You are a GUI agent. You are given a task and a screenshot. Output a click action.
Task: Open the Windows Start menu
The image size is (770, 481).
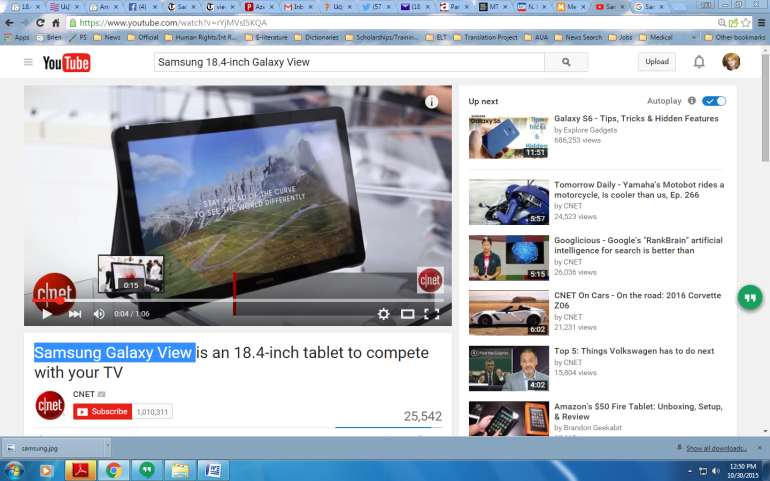14,471
